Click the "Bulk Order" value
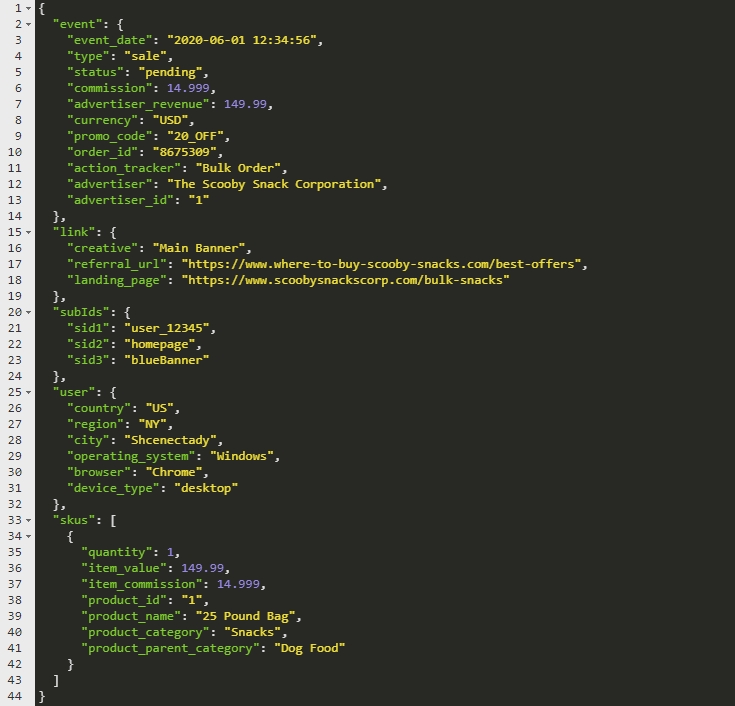This screenshot has height=706, width=735. (x=238, y=168)
